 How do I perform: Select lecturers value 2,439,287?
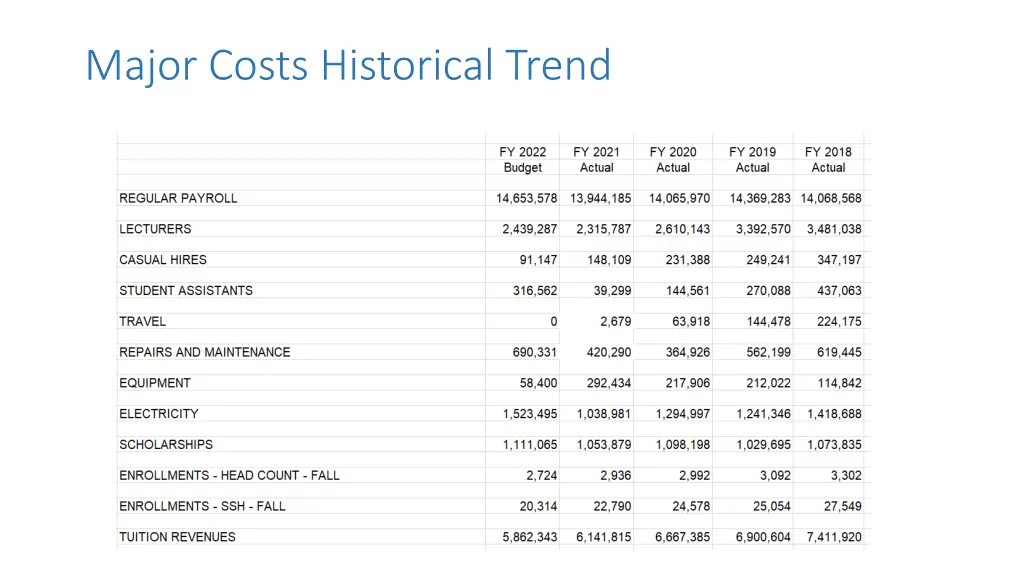[530, 229]
